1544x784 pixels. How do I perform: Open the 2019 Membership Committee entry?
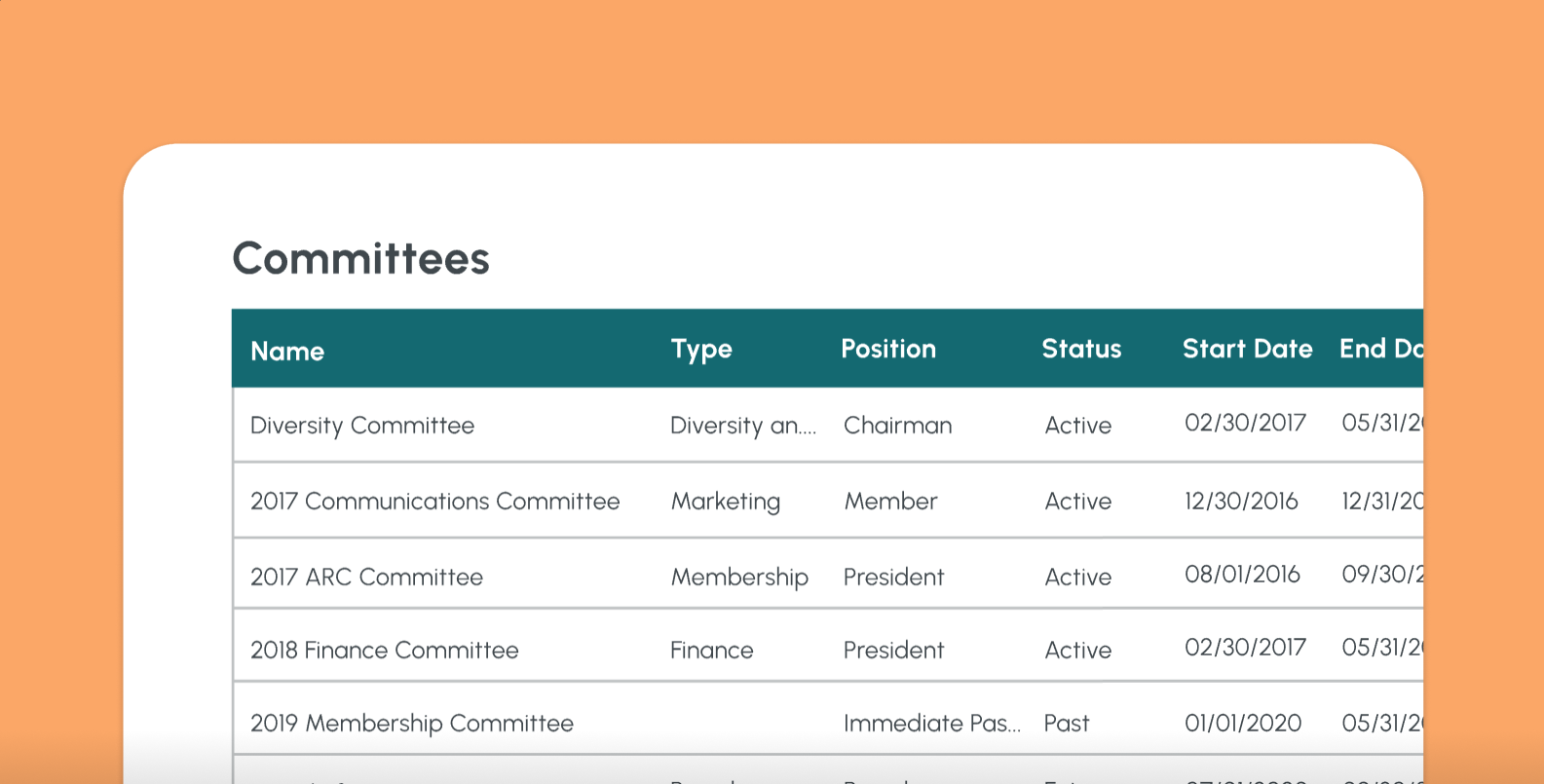[x=412, y=723]
